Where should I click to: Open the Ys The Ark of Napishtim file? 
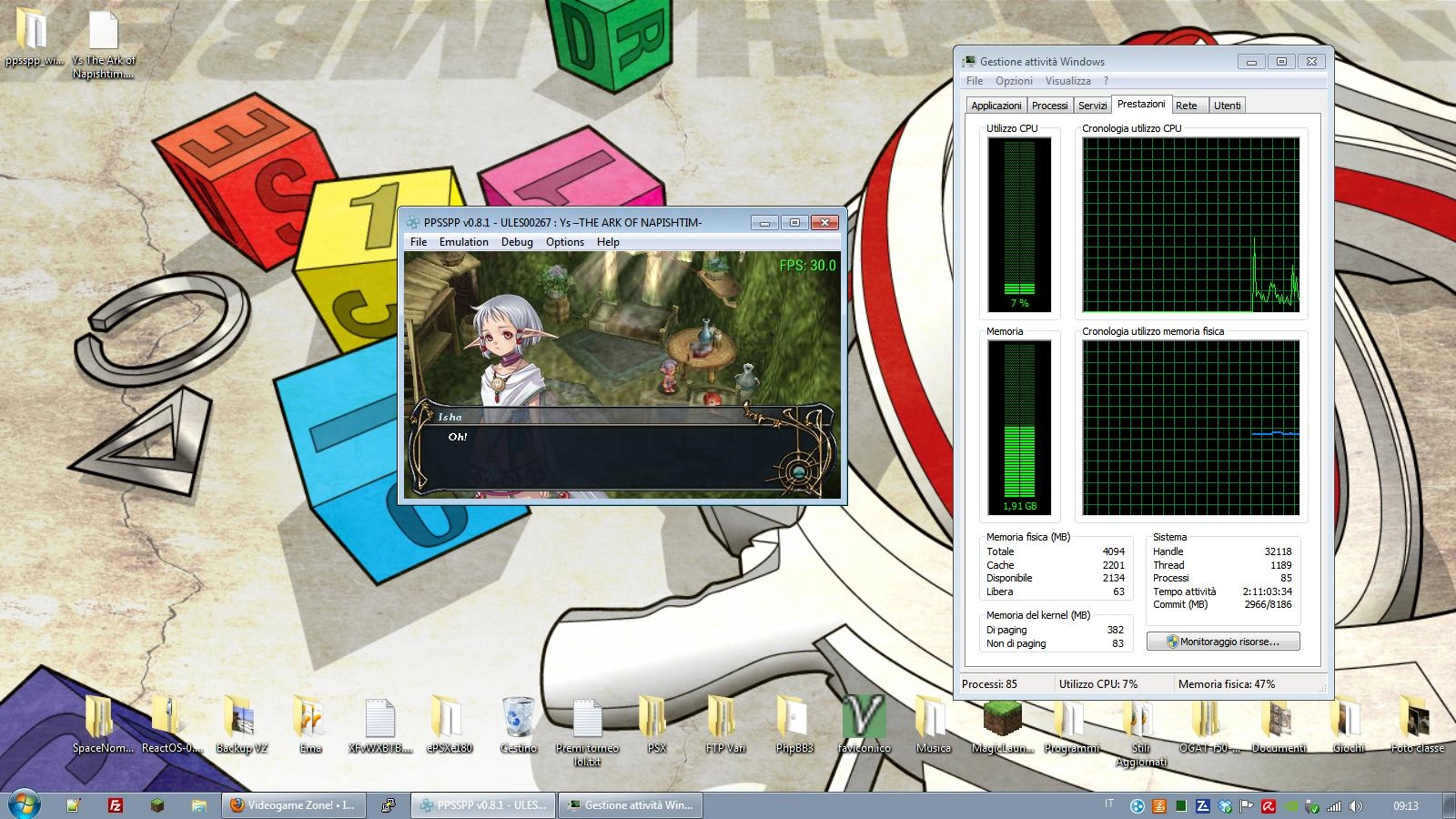(x=104, y=45)
